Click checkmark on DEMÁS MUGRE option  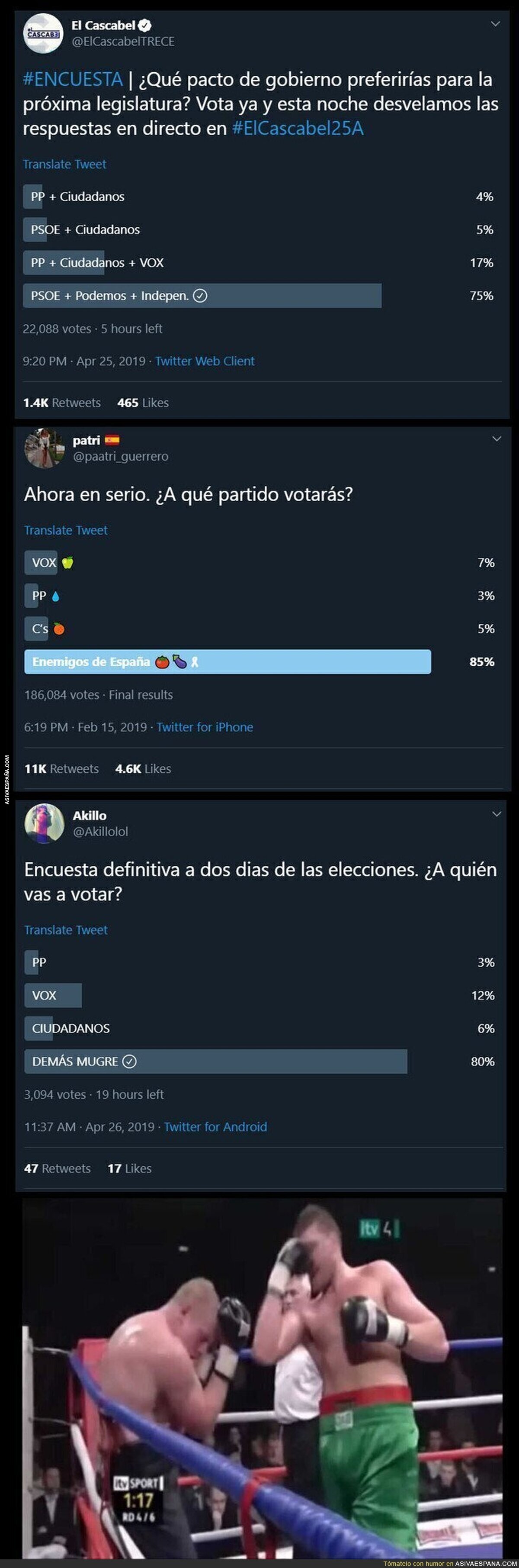129,1061
